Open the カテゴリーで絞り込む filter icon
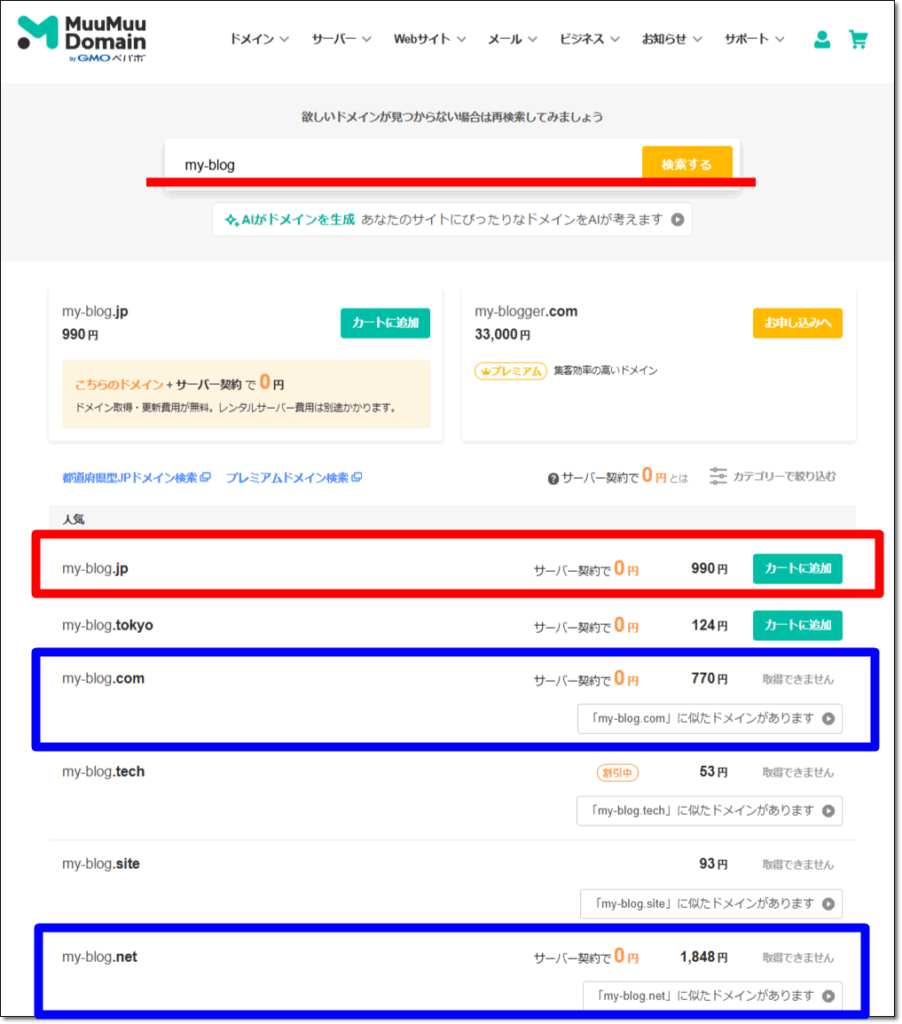This screenshot has height=1024, width=902. click(x=717, y=477)
